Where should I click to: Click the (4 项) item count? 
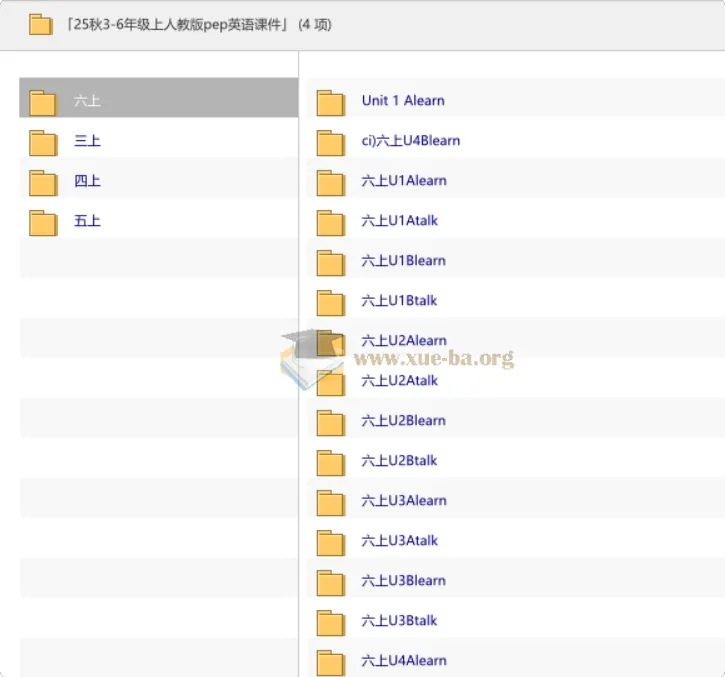315,25
